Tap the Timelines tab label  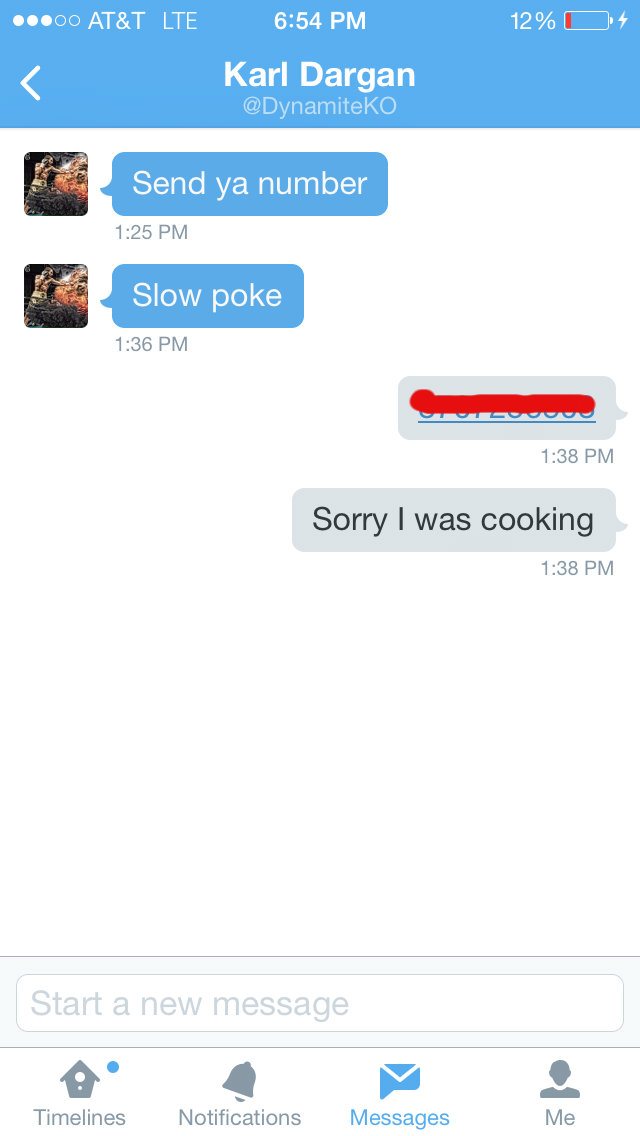[80, 1117]
